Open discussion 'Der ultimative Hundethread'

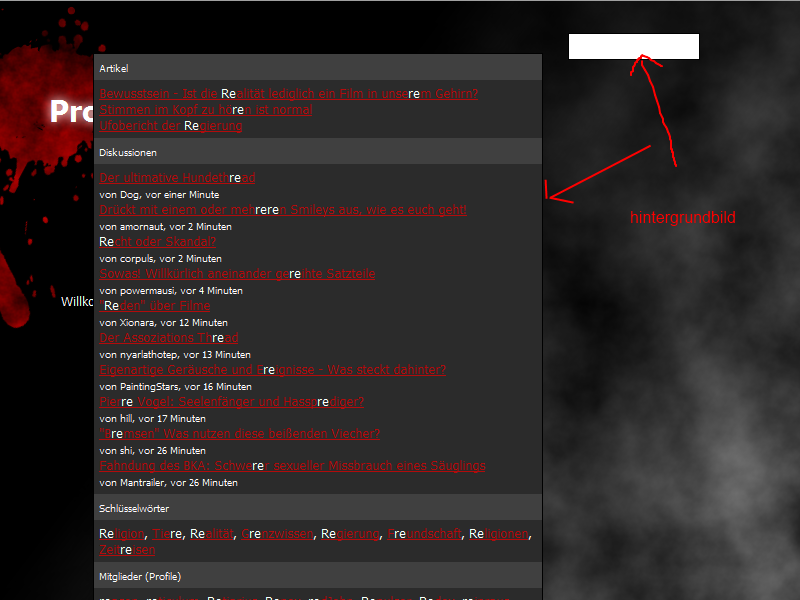177,178
